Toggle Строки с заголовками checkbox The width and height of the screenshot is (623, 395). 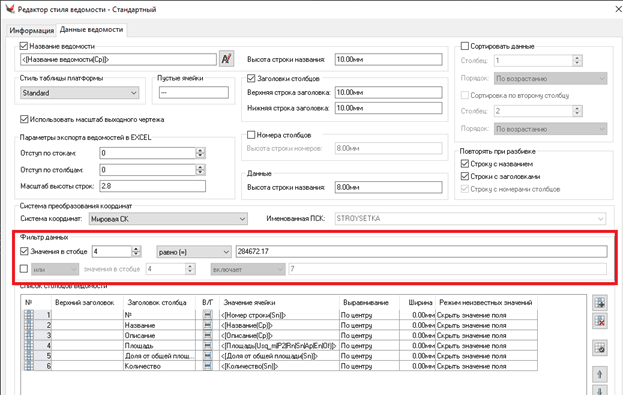pyautogui.click(x=464, y=176)
